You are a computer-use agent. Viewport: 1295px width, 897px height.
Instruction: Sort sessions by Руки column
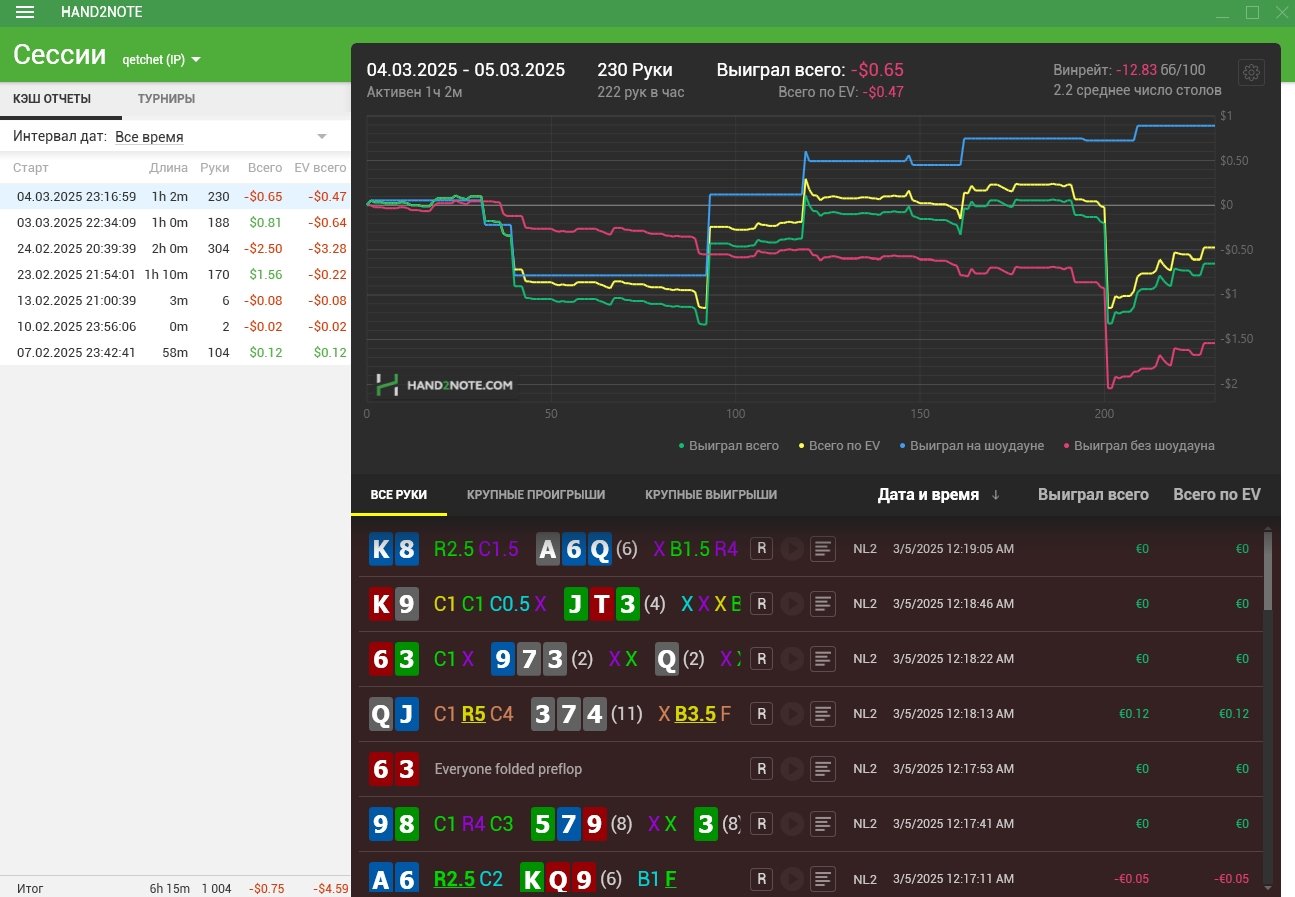(x=214, y=168)
